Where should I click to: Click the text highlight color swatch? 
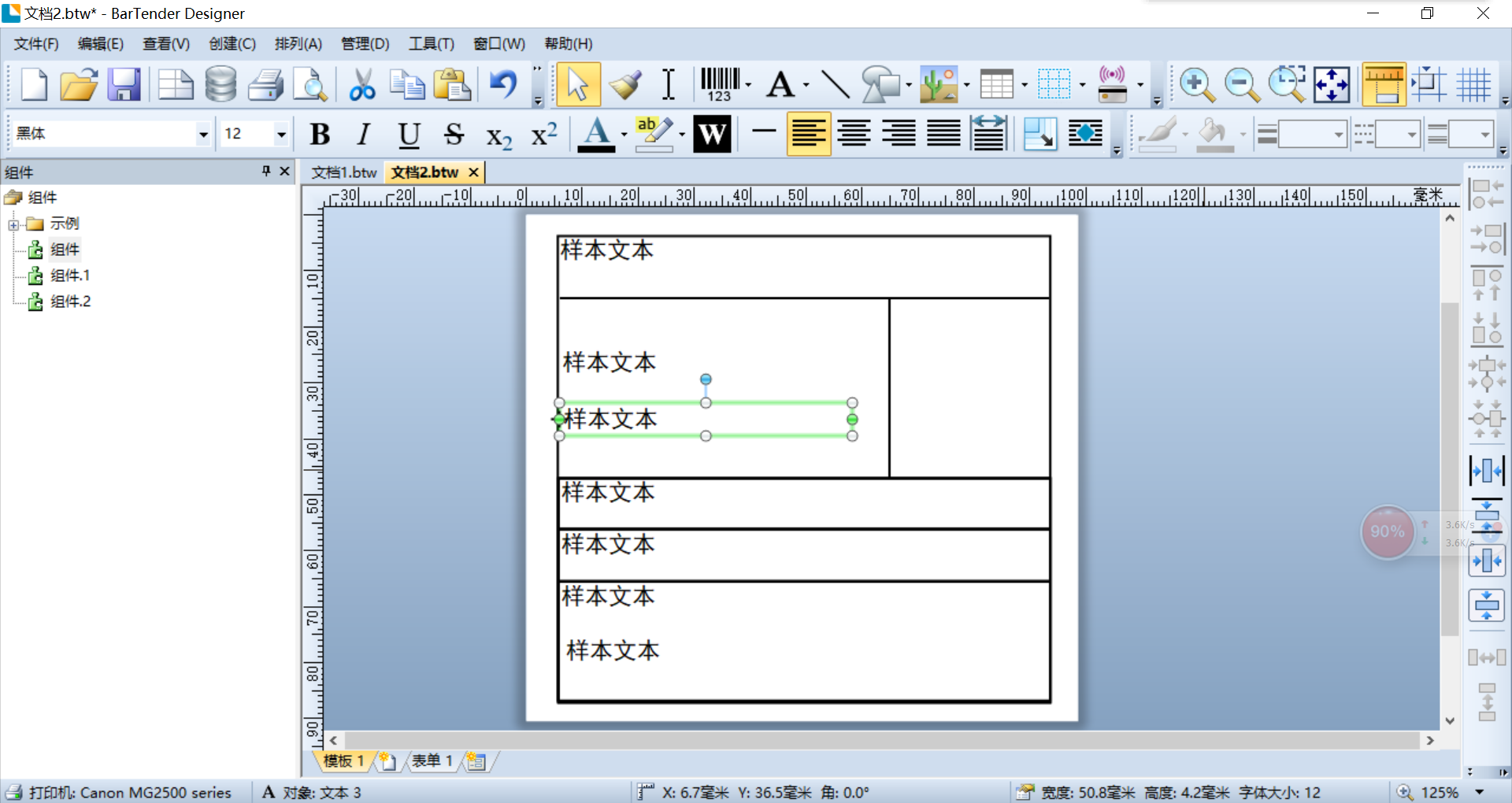(655, 135)
